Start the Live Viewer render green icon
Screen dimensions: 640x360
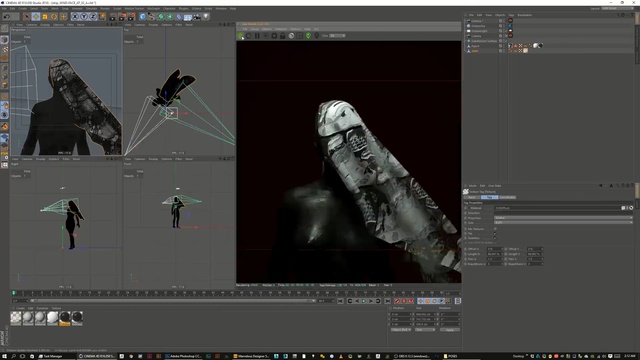241,36
